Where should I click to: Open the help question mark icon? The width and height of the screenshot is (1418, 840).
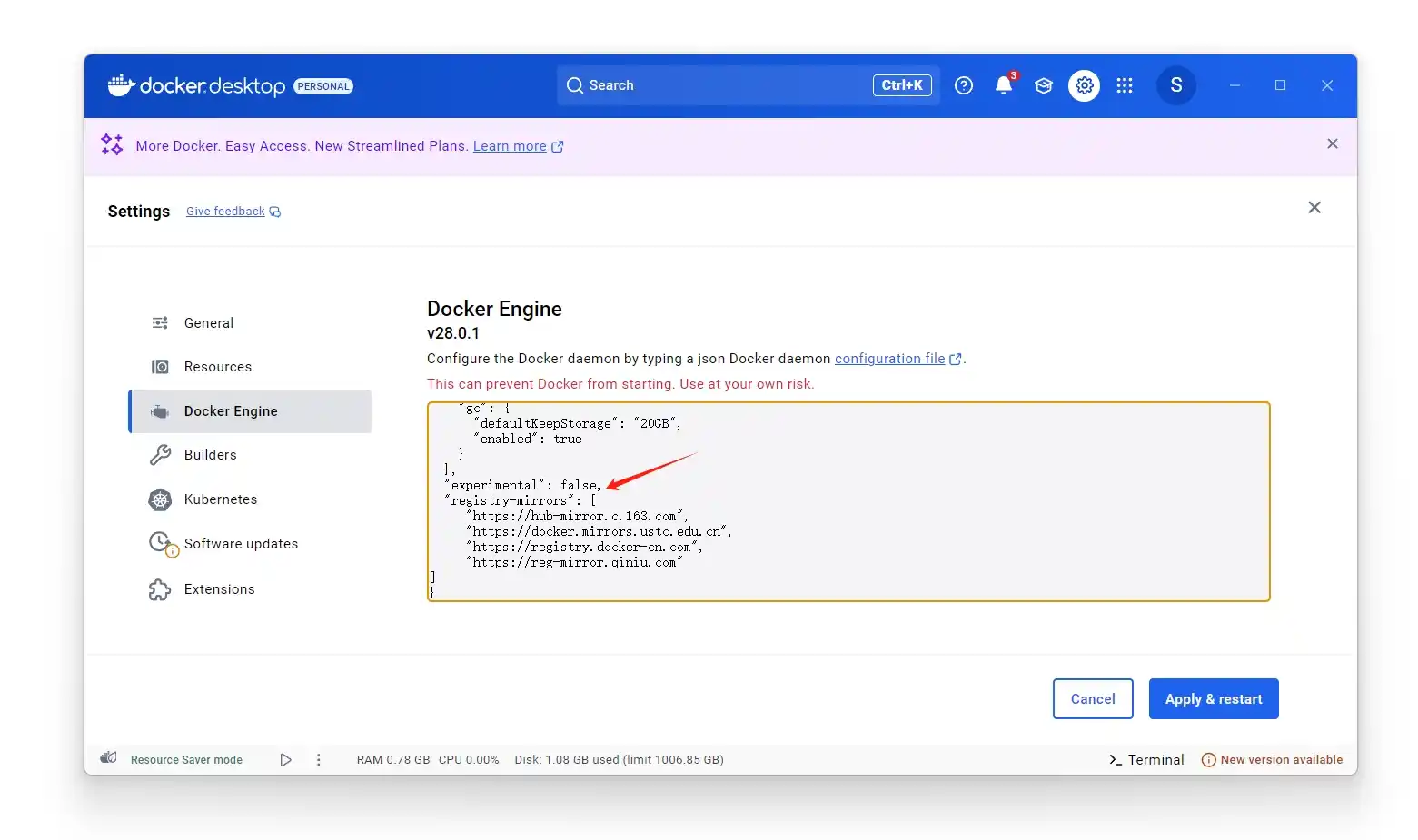(x=964, y=85)
